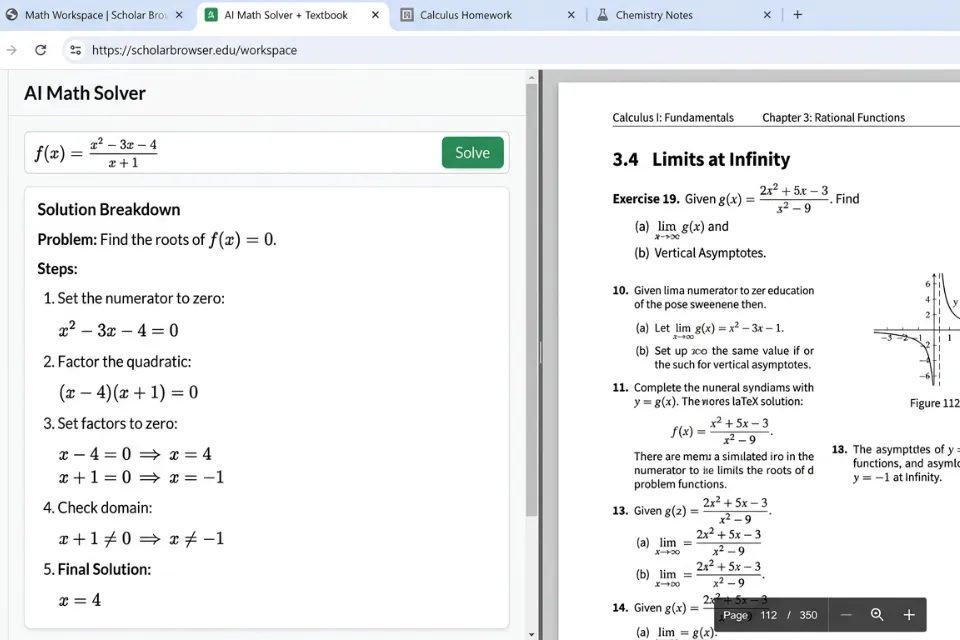Click the forward navigation arrow
Viewport: 960px width, 640px height.
(12, 50)
